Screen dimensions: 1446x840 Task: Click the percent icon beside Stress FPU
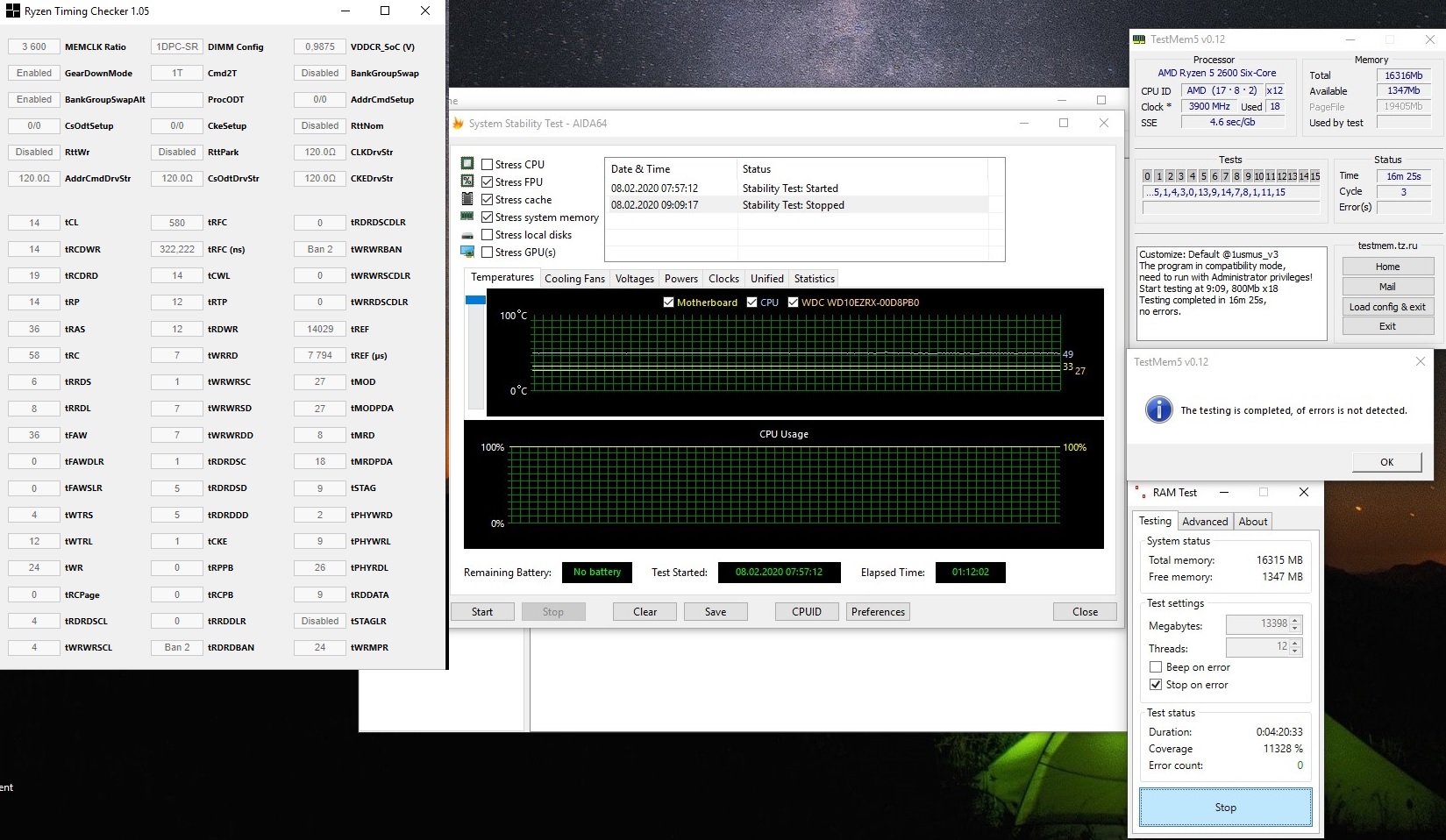tap(467, 182)
